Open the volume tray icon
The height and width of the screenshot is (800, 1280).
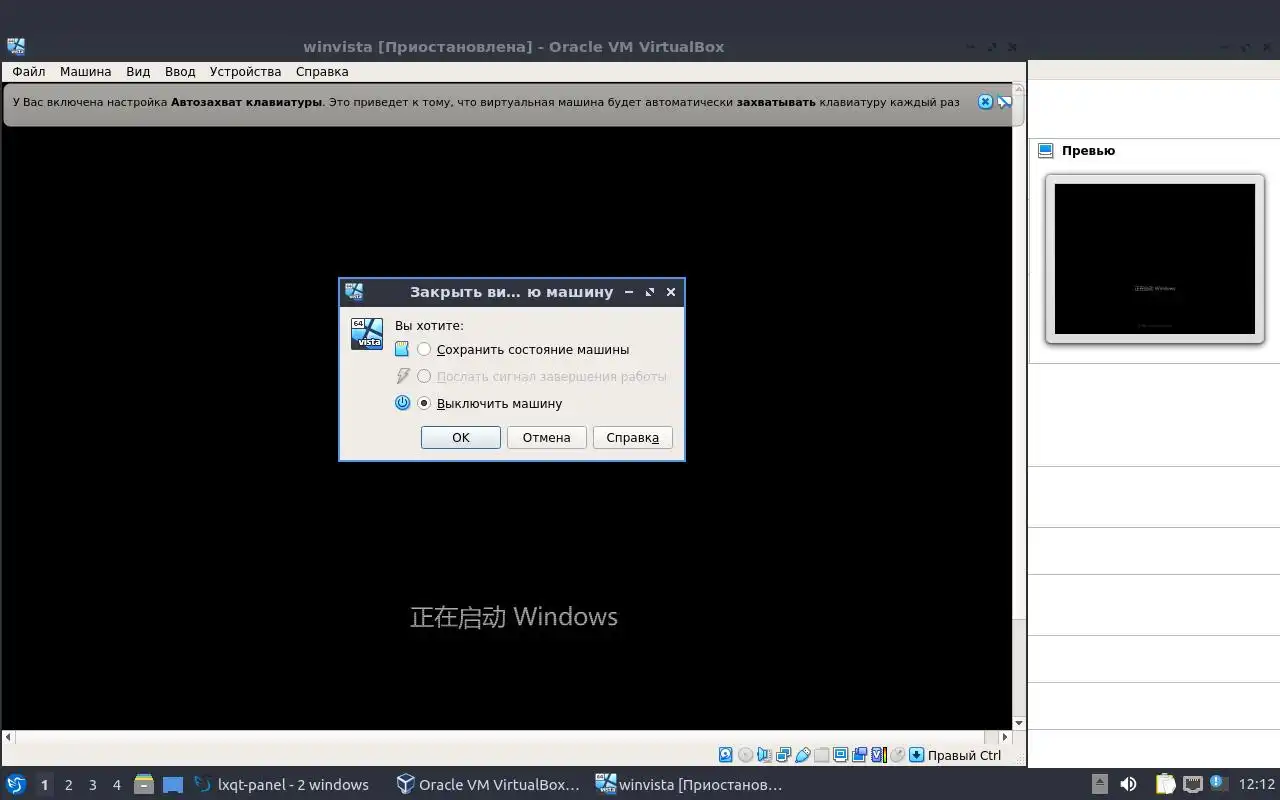[1128, 784]
